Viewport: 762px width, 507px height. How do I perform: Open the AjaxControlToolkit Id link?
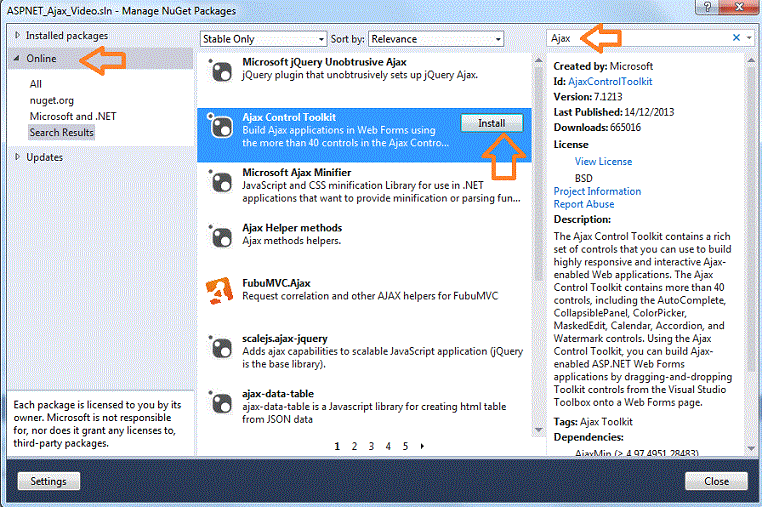610,82
